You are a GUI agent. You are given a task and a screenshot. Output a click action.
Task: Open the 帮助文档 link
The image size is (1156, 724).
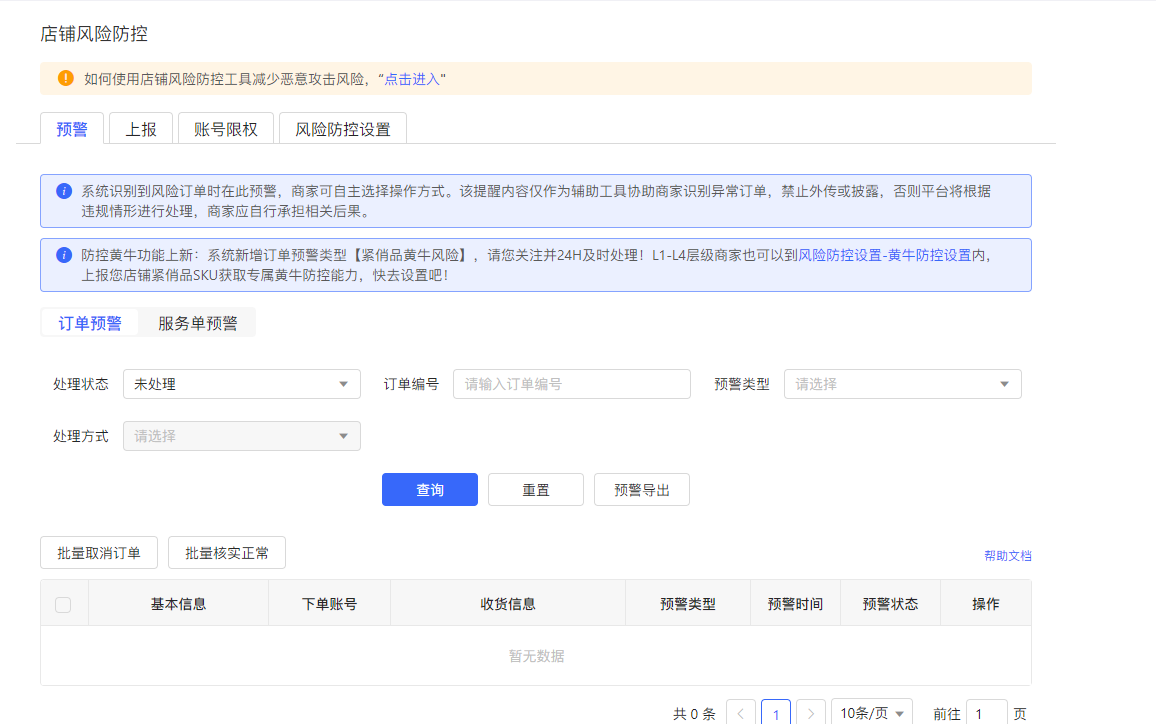(1007, 556)
